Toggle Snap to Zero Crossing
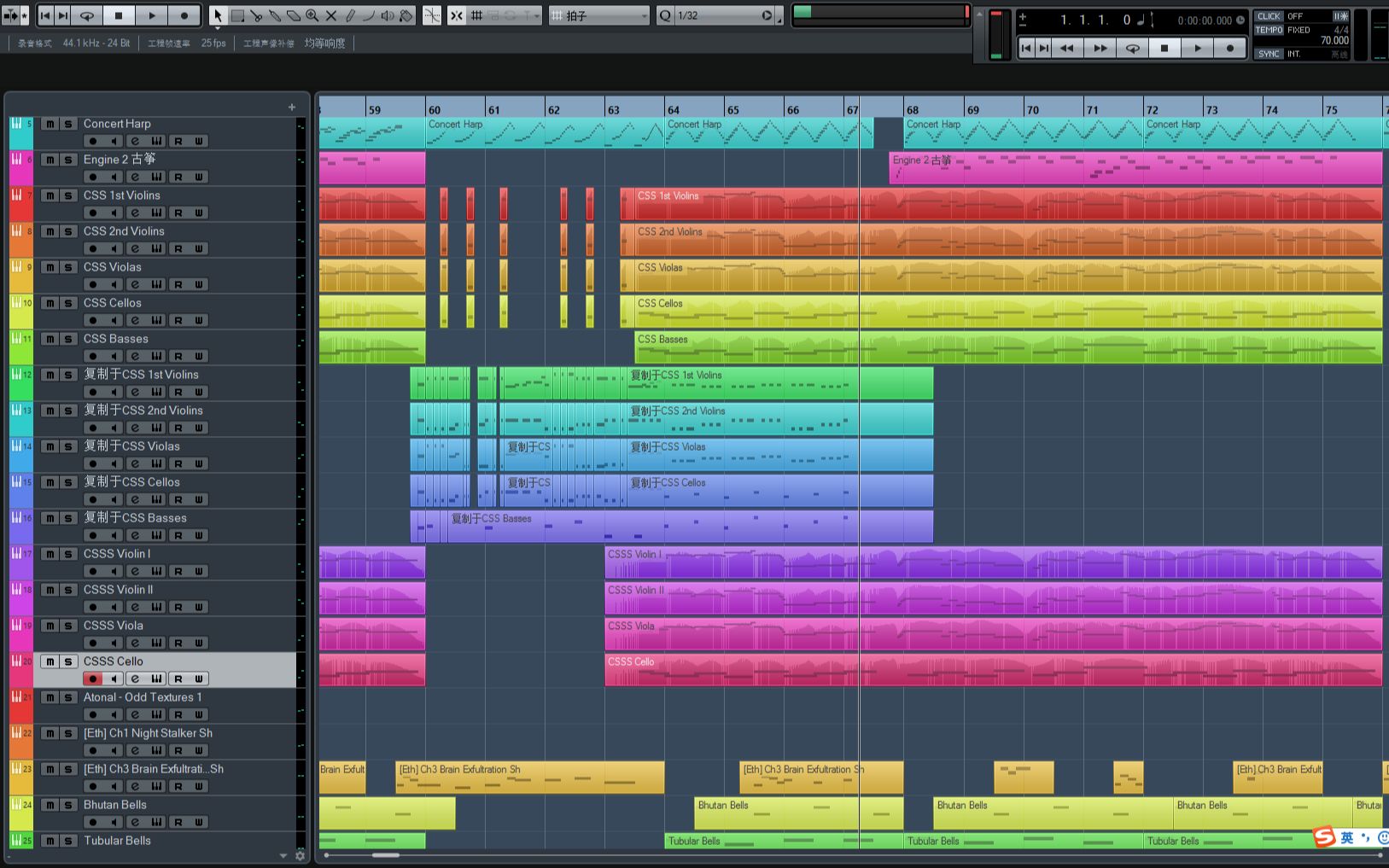This screenshot has height=868, width=1389. [433, 15]
